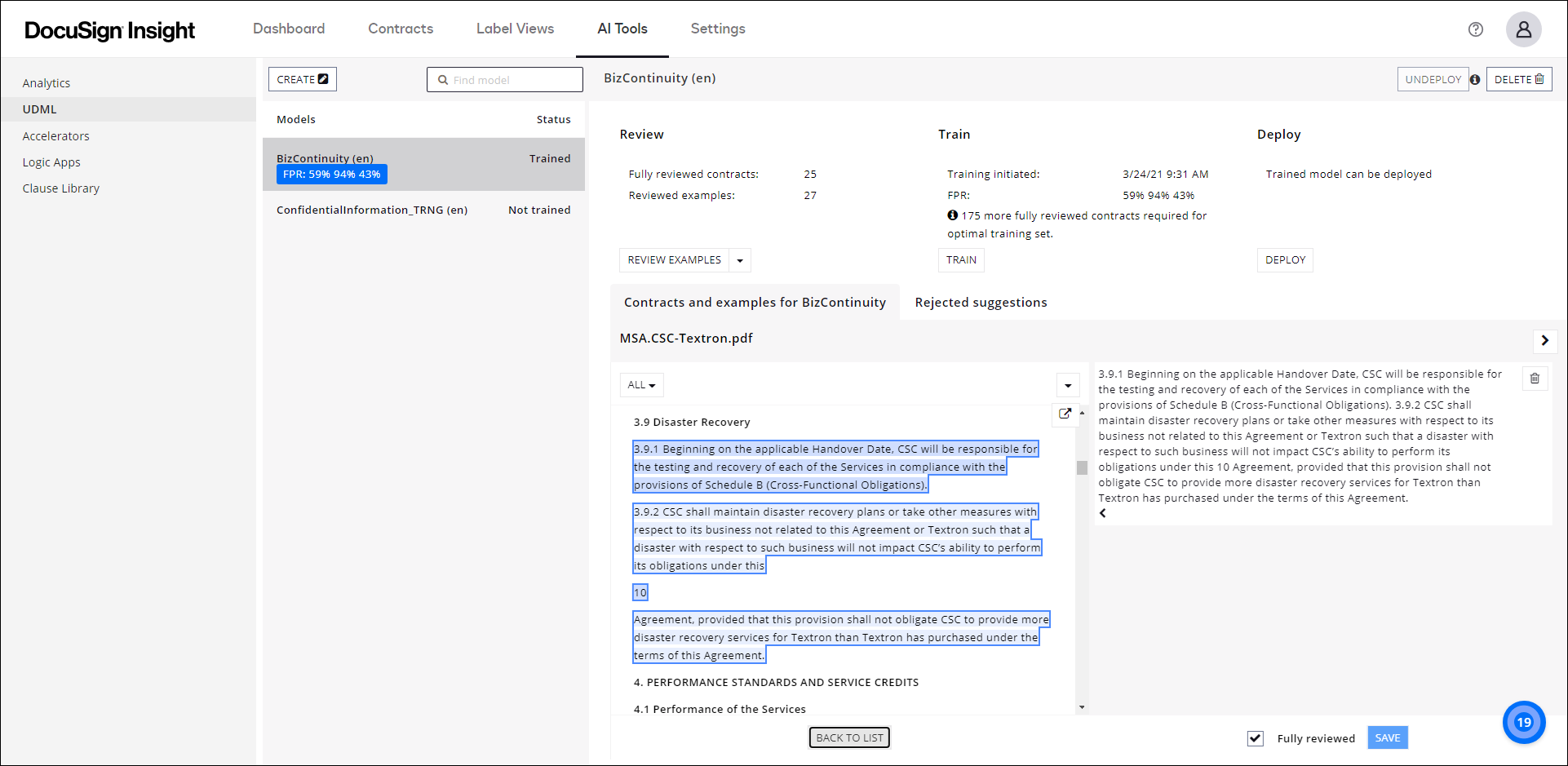
Task: Click the highlighted 3.9.2 paragraph
Action: point(837,538)
